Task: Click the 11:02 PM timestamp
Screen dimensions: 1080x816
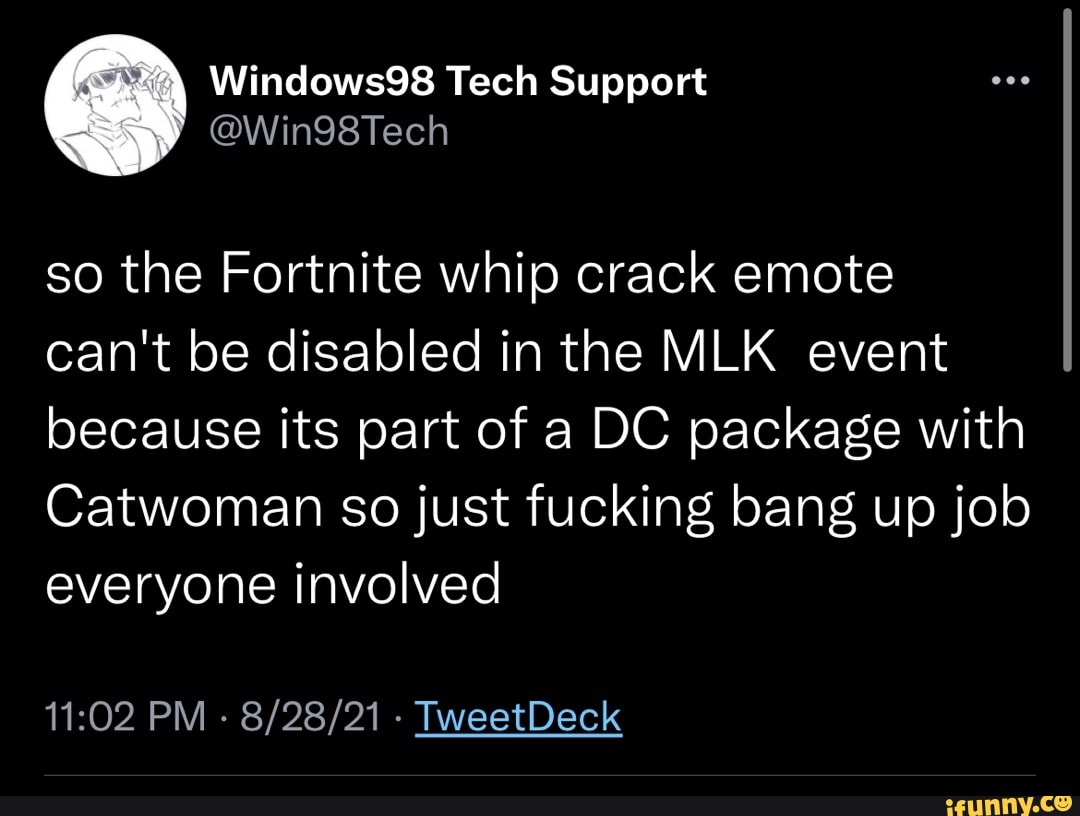Action: click(124, 716)
